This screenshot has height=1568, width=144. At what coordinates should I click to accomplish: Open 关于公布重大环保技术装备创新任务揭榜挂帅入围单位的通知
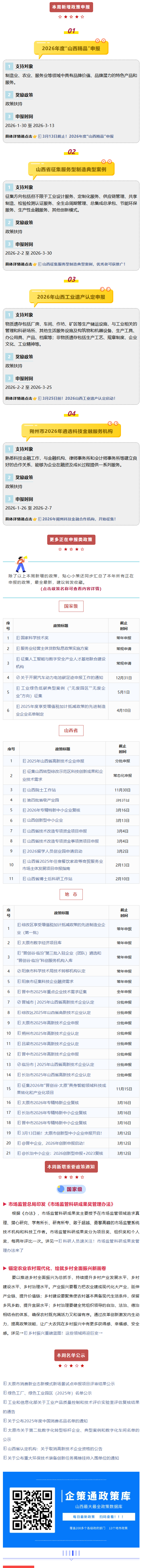(63, 1458)
